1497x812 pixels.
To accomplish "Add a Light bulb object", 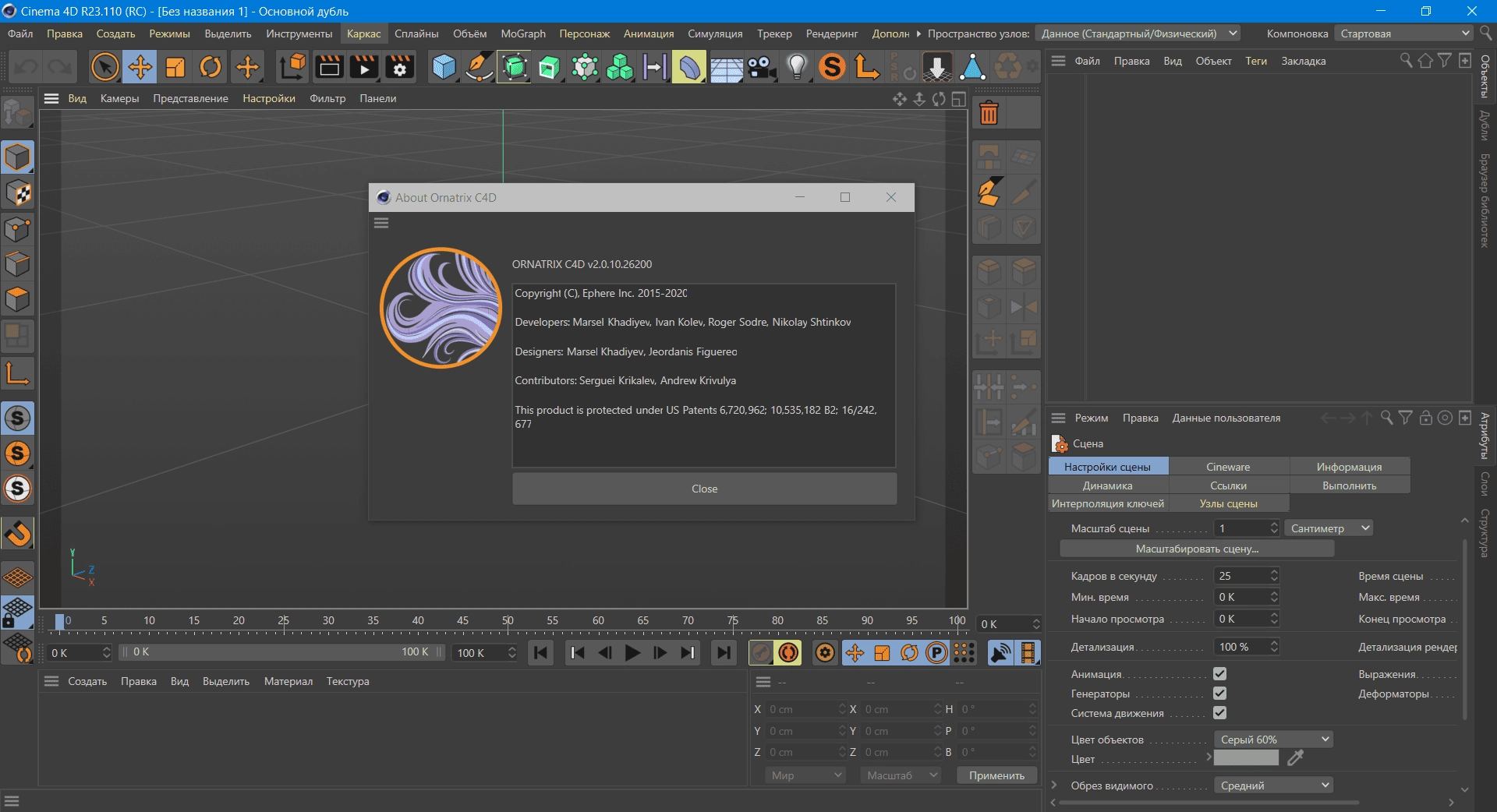I will (797, 67).
